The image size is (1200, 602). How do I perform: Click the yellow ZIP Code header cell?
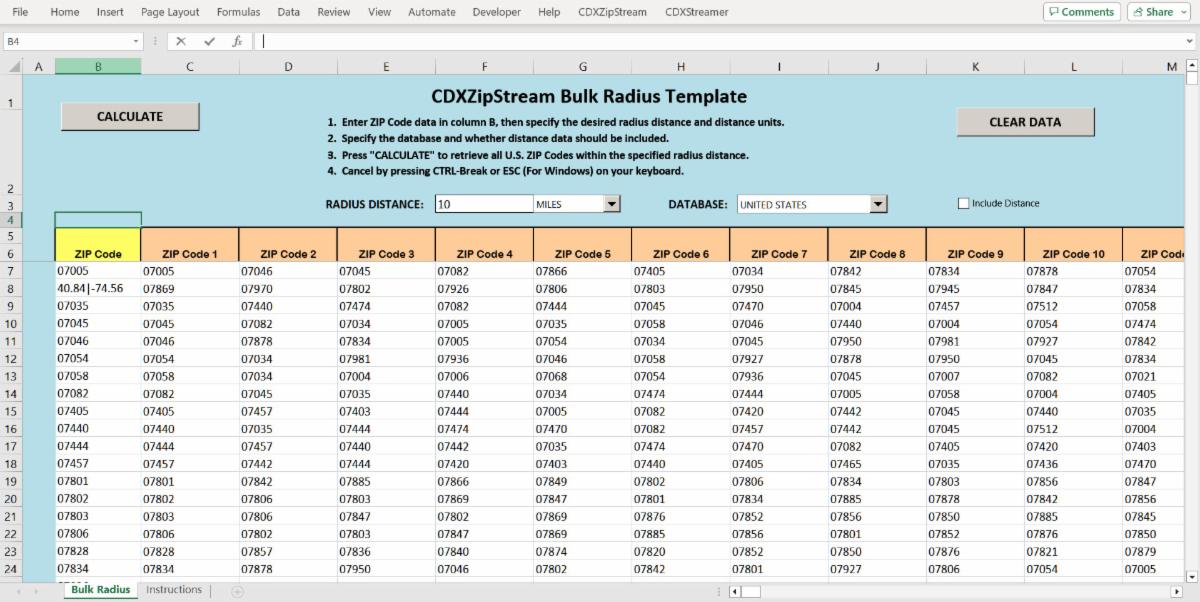(x=98, y=245)
